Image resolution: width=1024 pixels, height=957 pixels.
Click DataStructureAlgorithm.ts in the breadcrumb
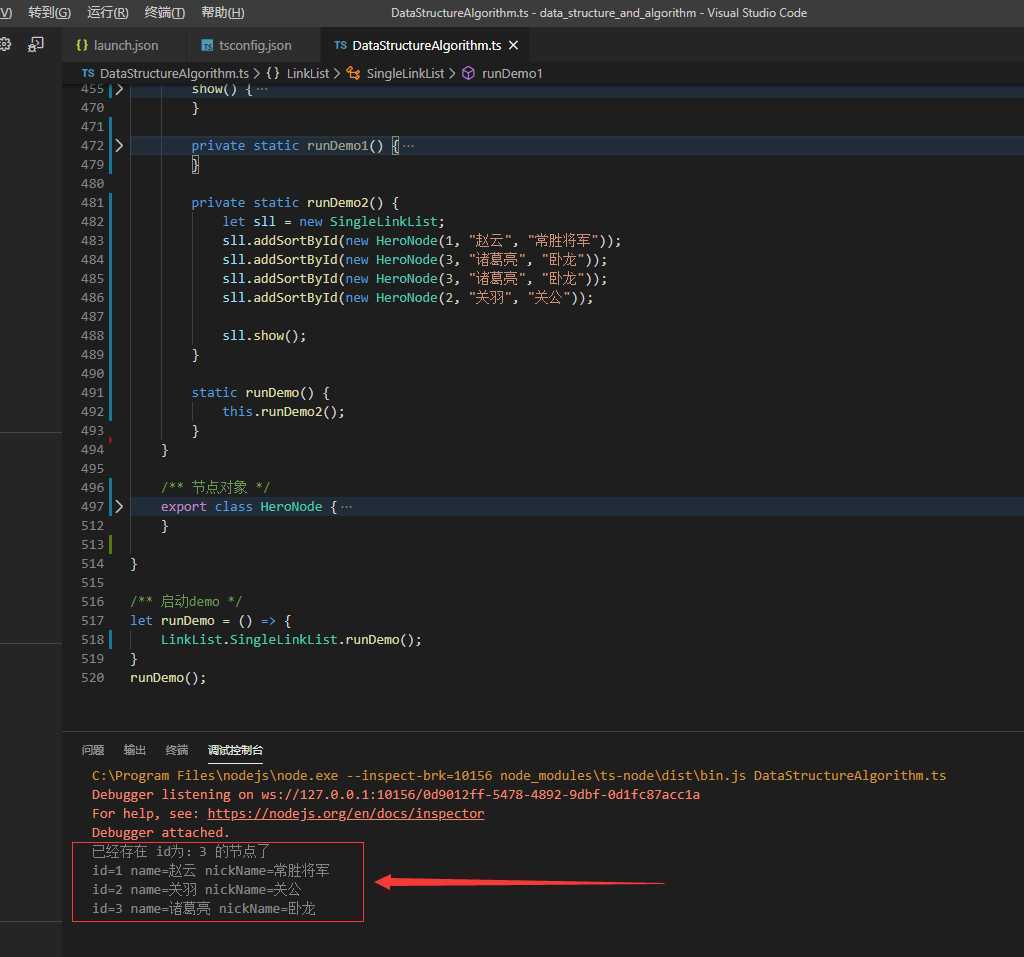pos(174,73)
